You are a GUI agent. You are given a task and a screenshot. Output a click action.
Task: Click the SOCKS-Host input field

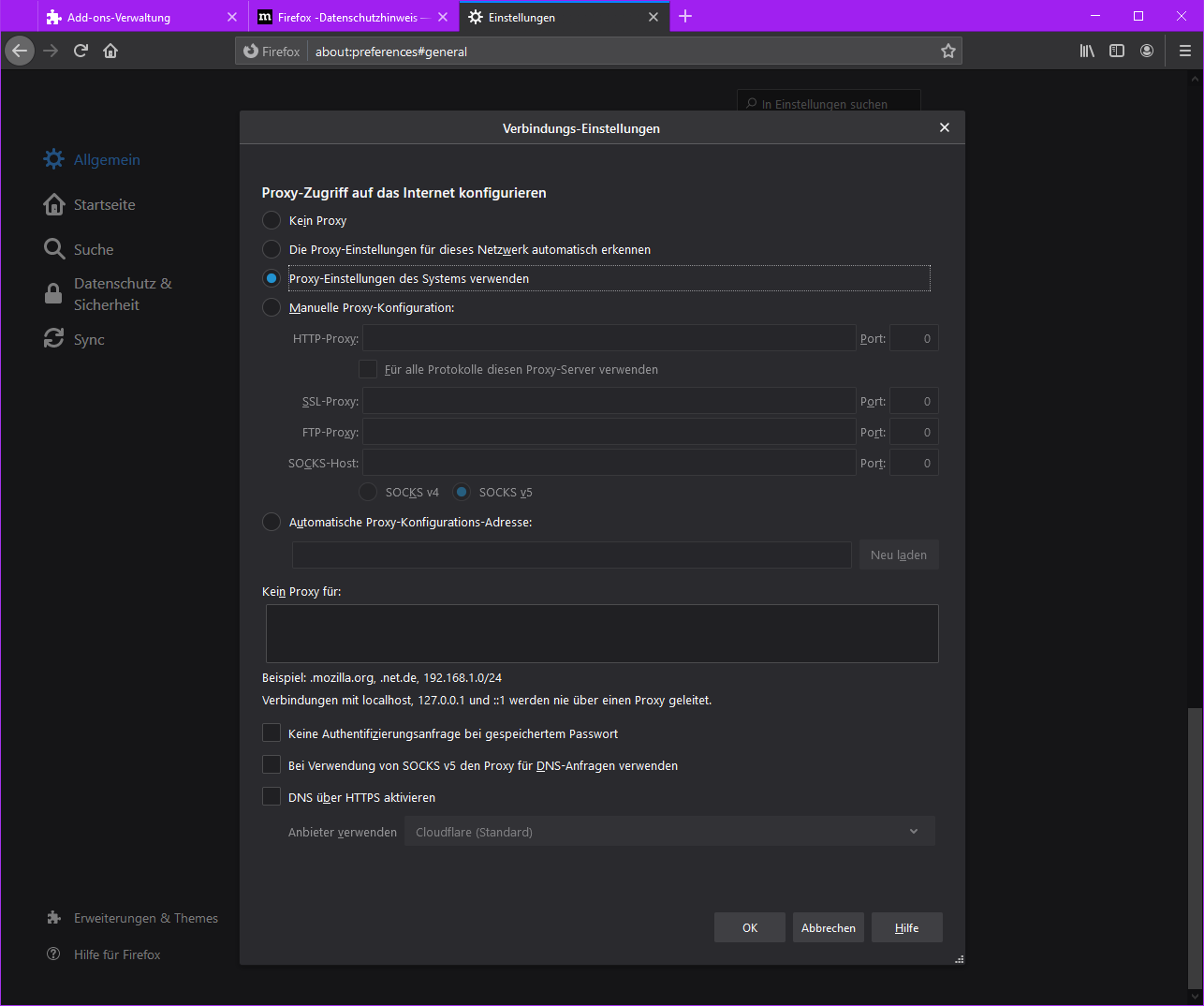pos(609,463)
